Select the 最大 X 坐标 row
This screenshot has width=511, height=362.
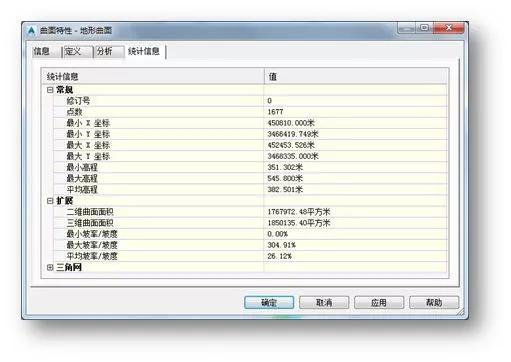[250, 145]
